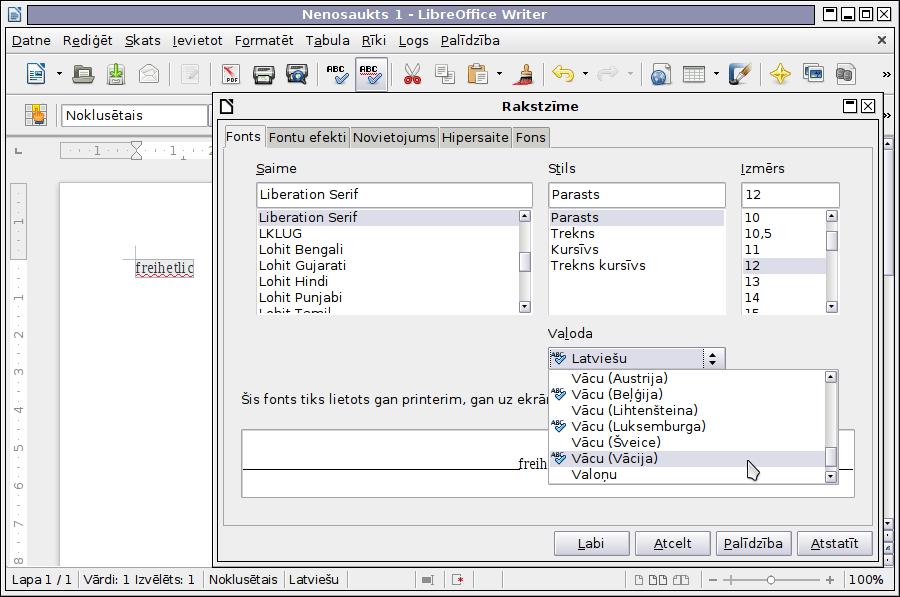Select Valoņu language entry
900x597 pixels.
click(x=687, y=475)
